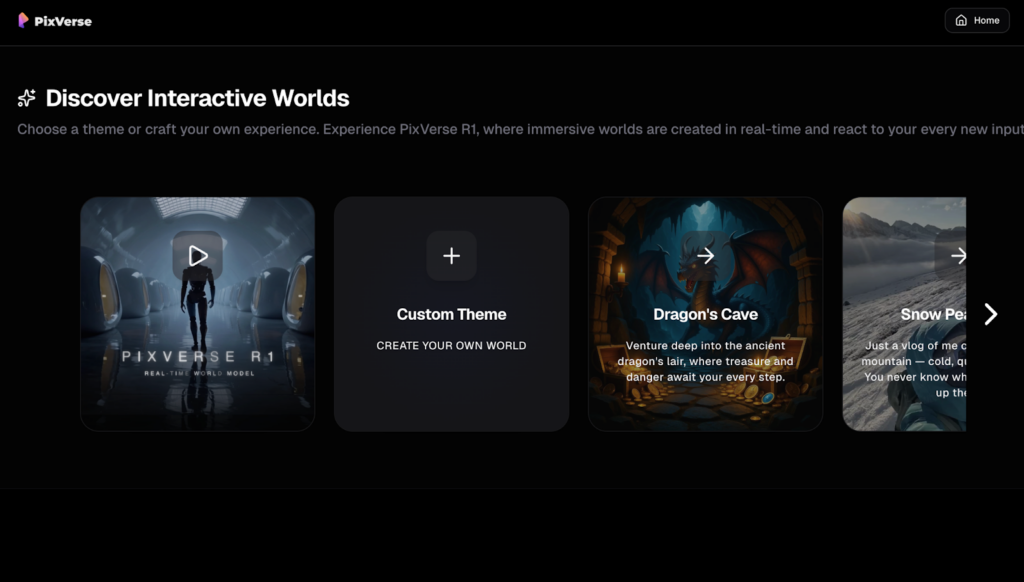Click the sparkle icon beside Discover heading
This screenshot has width=1024, height=582.
pyautogui.click(x=27, y=98)
